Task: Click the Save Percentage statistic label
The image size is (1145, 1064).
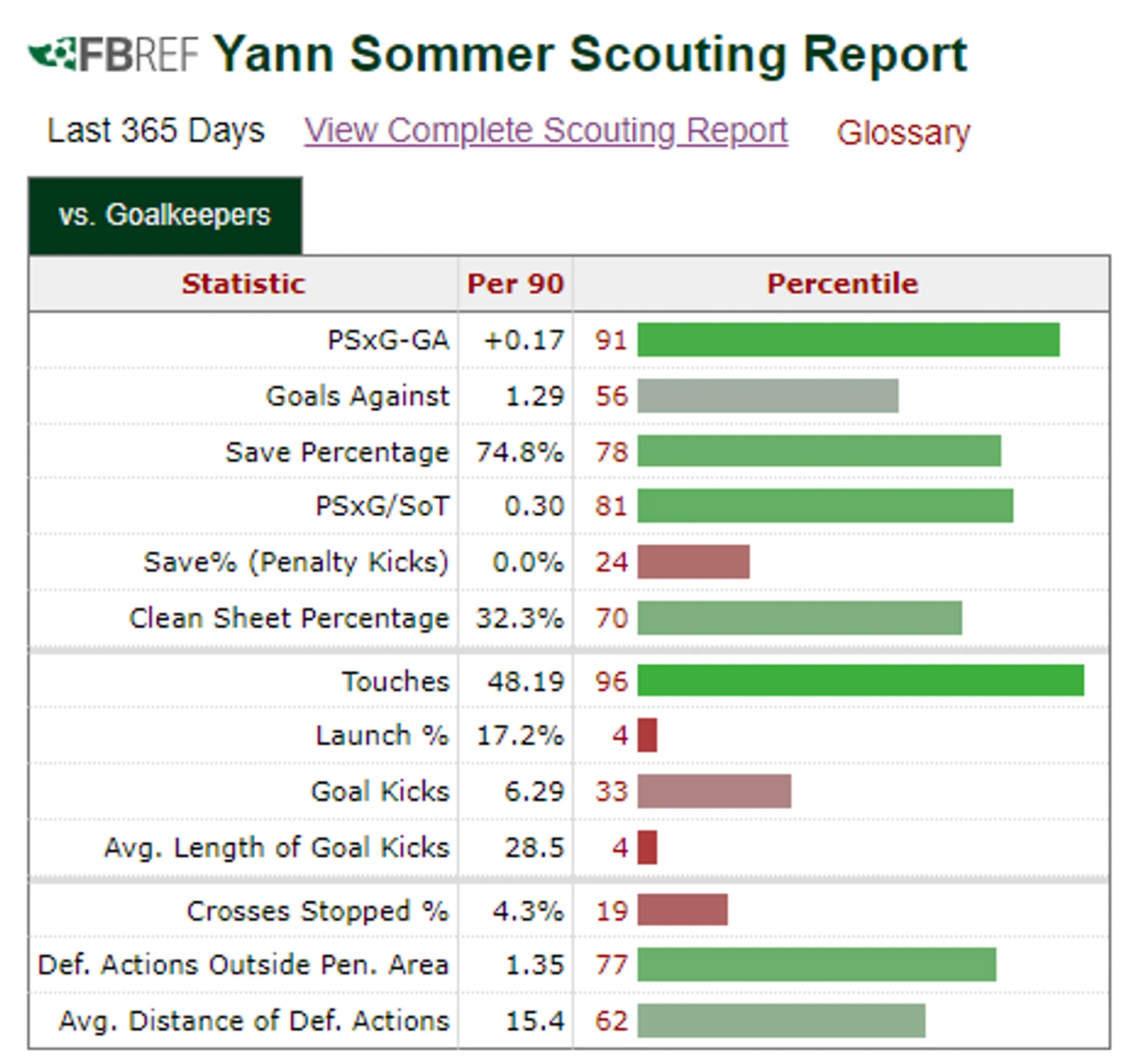Action: [337, 452]
